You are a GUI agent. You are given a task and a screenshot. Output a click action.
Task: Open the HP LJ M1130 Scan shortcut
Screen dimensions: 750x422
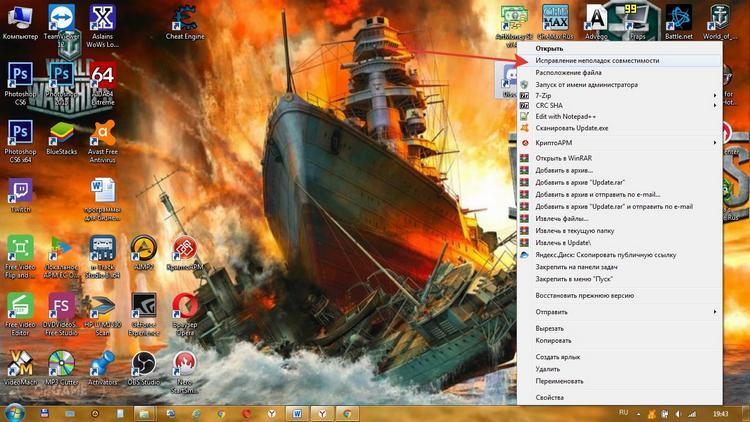click(x=102, y=314)
